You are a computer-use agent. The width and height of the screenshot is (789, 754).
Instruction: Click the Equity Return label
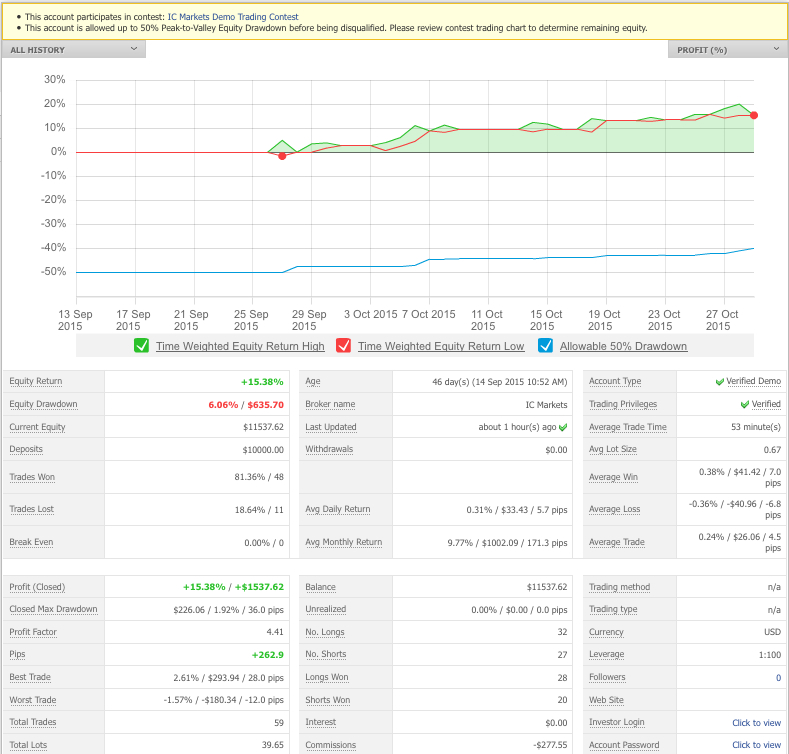[x=36, y=381]
